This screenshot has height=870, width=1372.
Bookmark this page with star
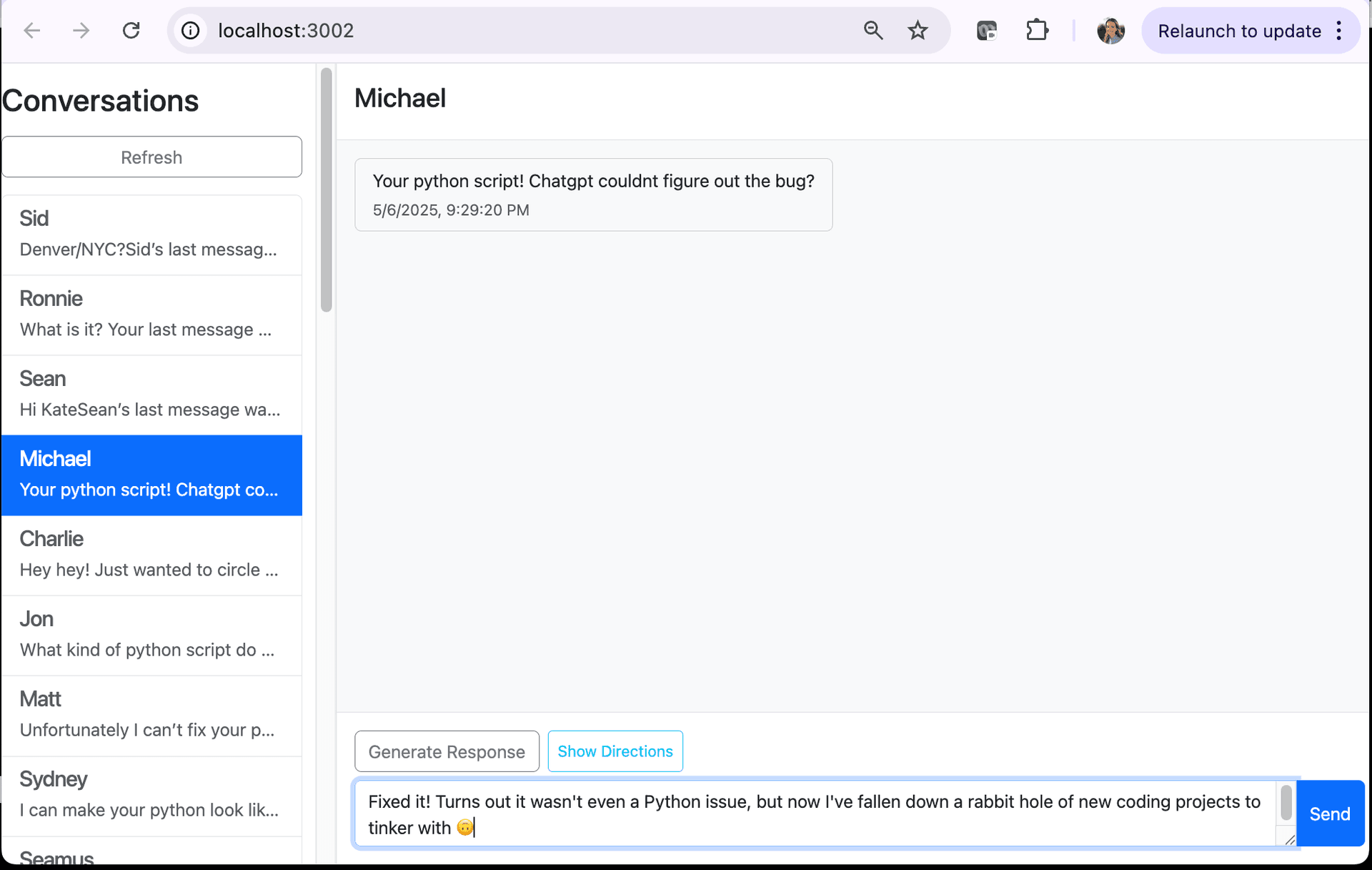click(x=918, y=31)
